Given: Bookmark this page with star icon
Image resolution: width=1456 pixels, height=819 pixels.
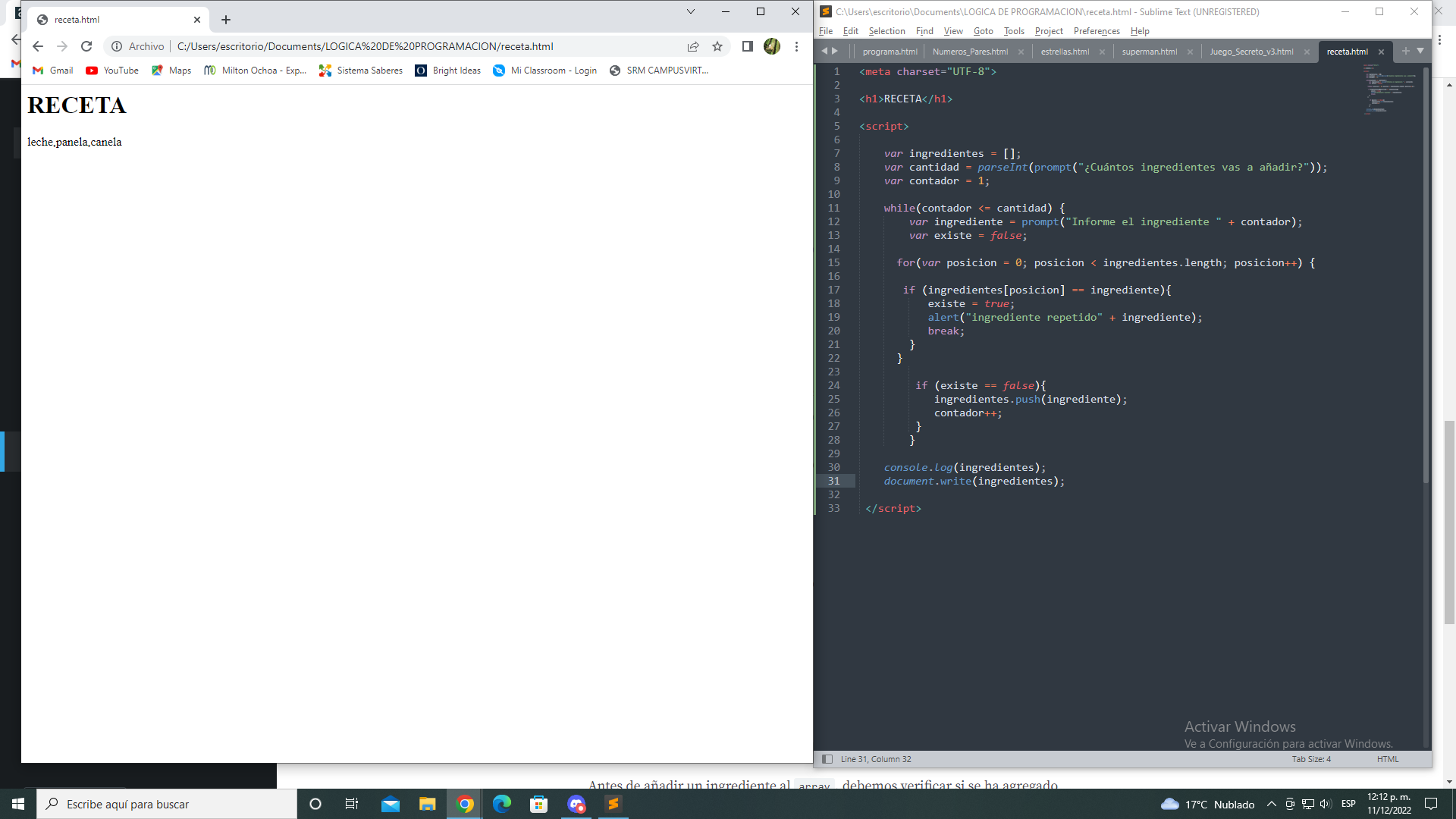Looking at the screenshot, I should (x=717, y=46).
